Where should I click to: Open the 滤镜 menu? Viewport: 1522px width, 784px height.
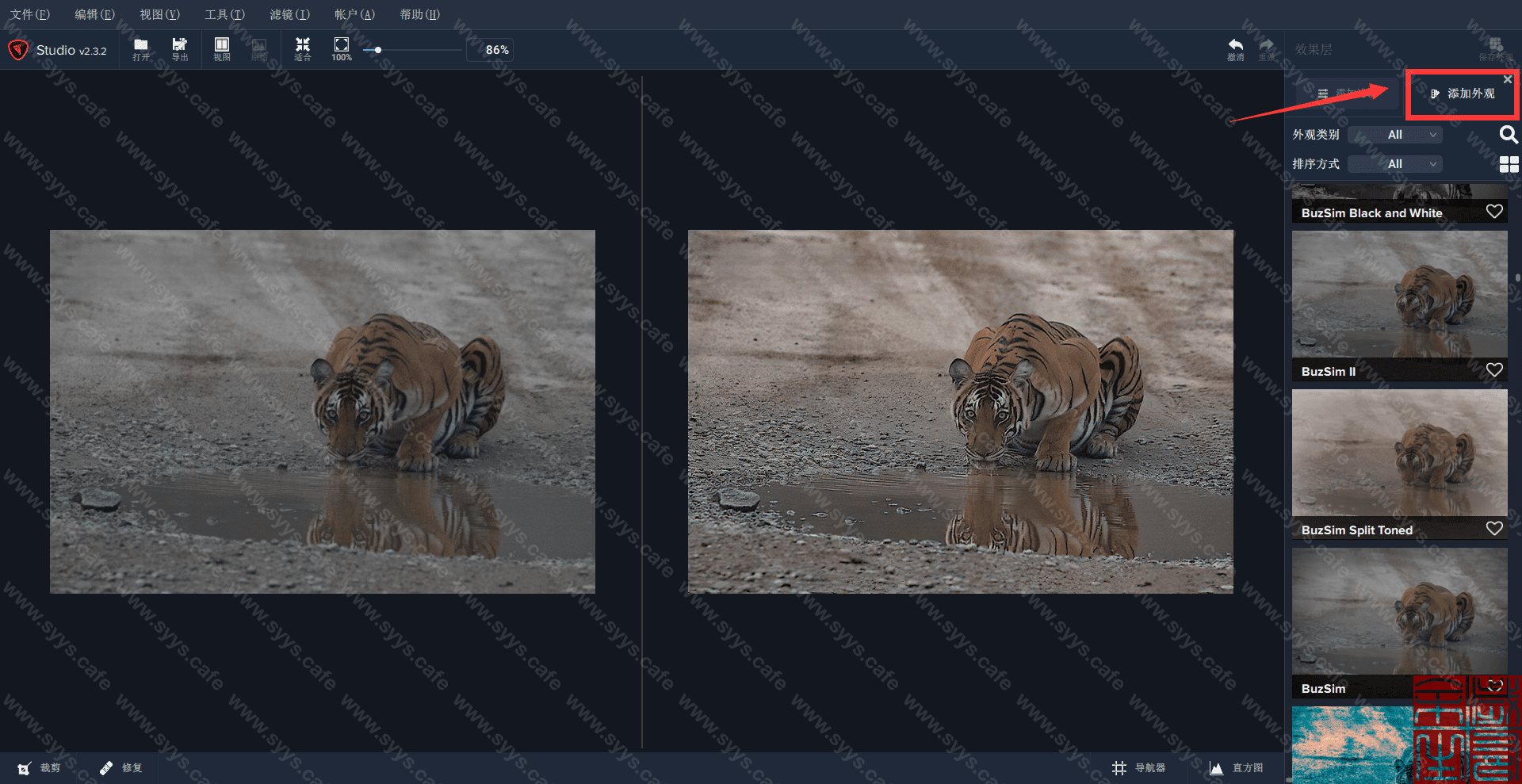pyautogui.click(x=289, y=14)
